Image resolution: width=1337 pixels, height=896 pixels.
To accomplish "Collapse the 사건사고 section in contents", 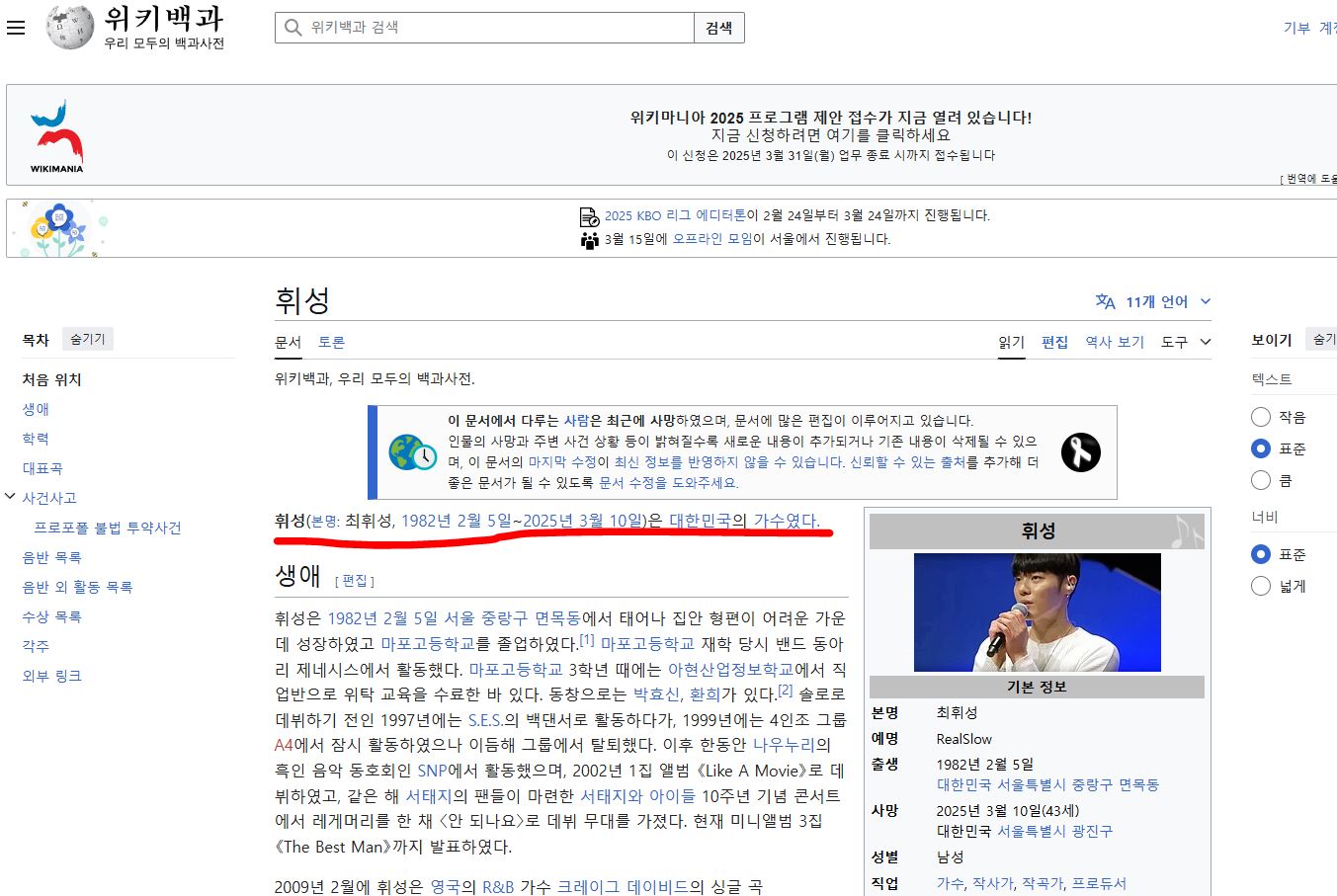I will pos(10,497).
